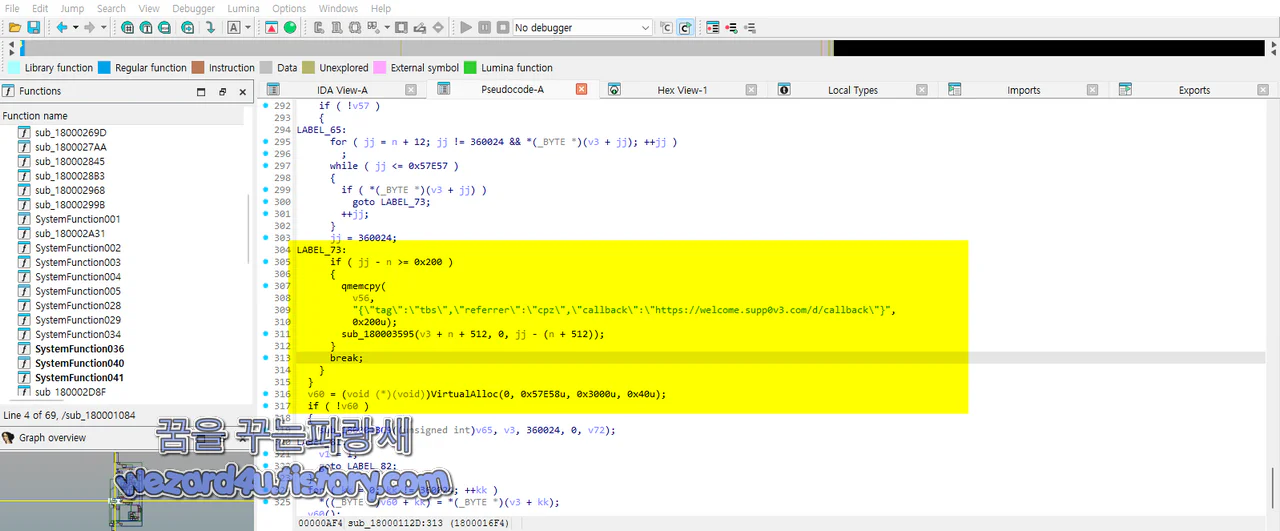
Task: Click the Lumina function green swatch
Action: coord(470,68)
